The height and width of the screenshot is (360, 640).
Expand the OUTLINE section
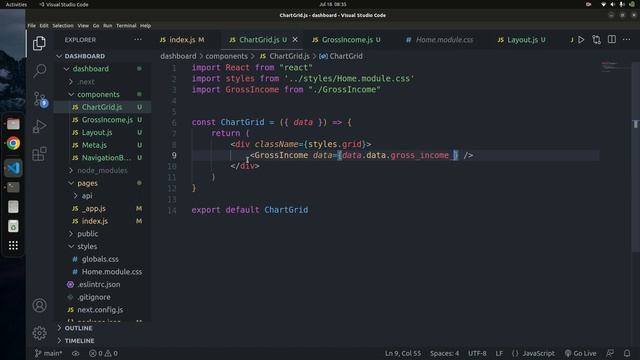click(x=78, y=328)
